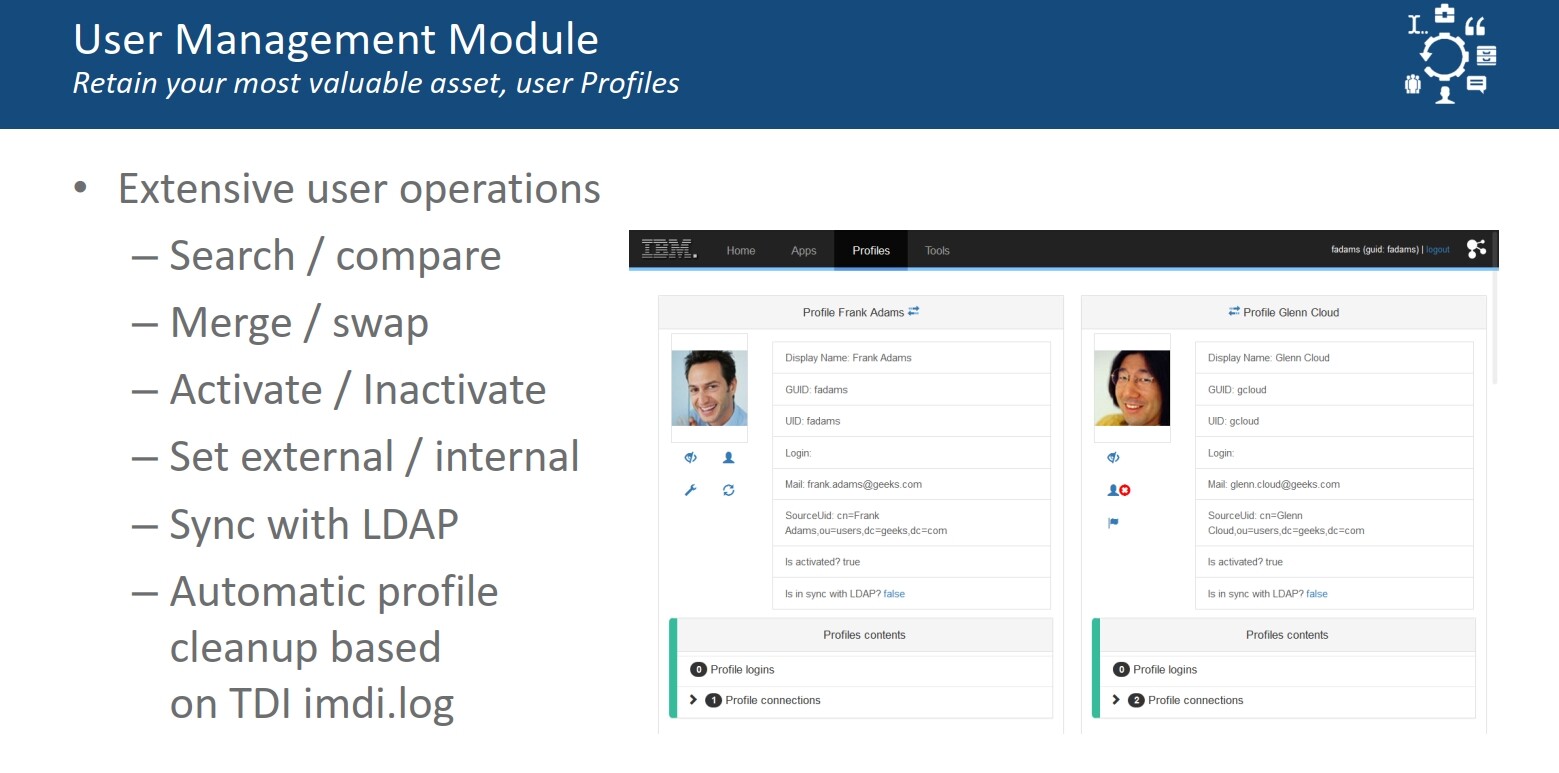This screenshot has height=773, width=1559.
Task: Open the wrench tools icon for Frank Adams
Action: pos(689,490)
